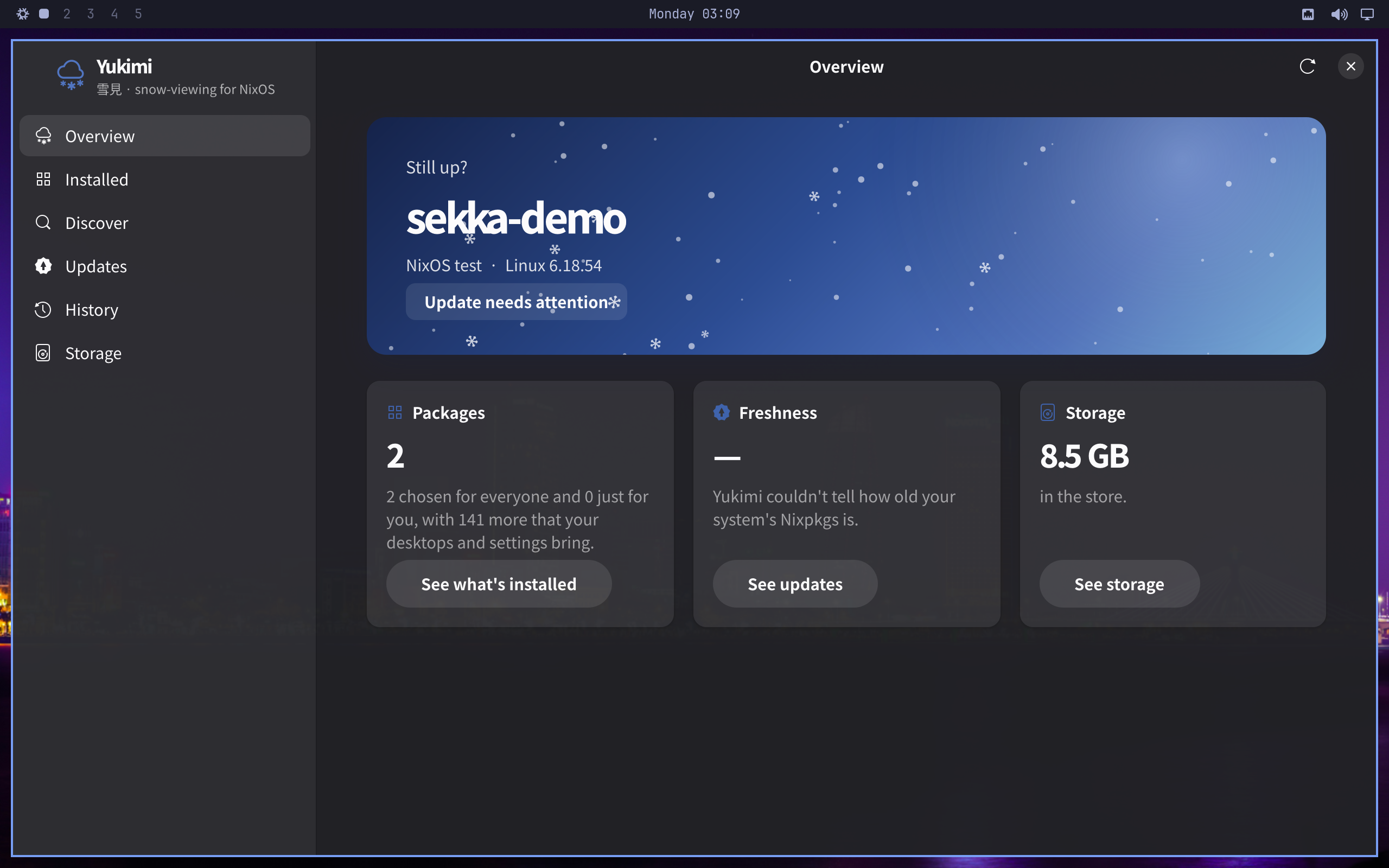Click the 'NixOS test' label

(444, 266)
